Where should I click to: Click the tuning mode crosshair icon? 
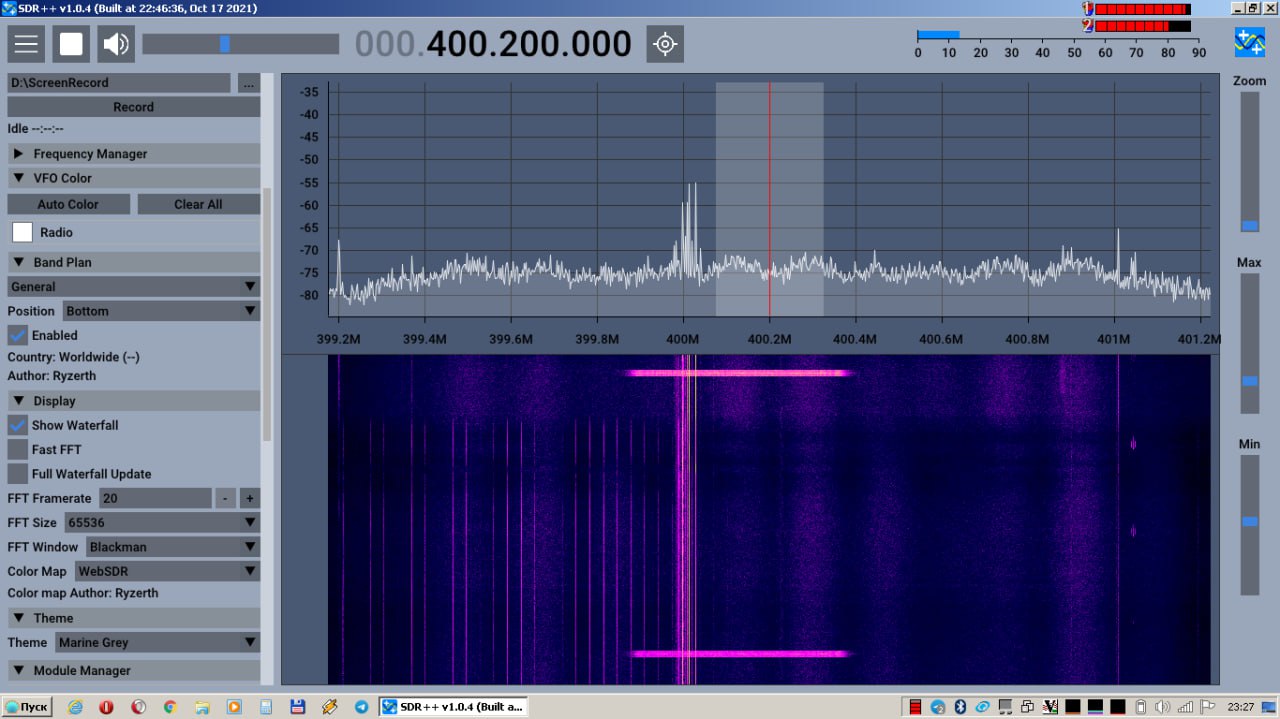tap(665, 44)
